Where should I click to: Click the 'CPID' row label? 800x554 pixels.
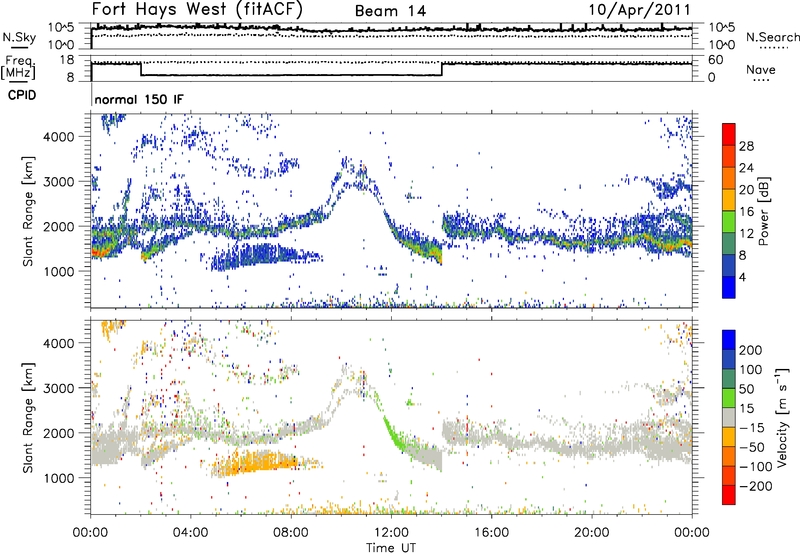22,95
